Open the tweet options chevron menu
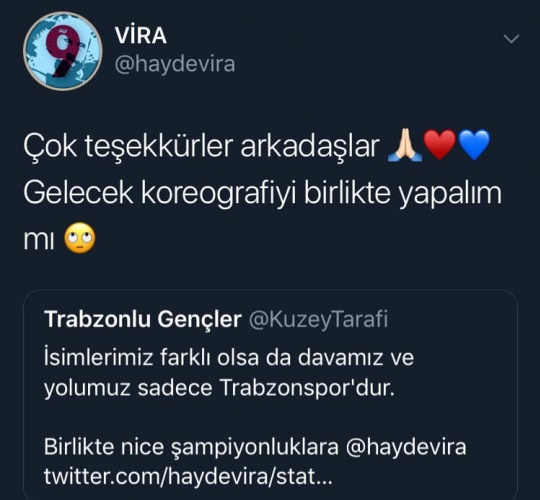 pos(511,39)
